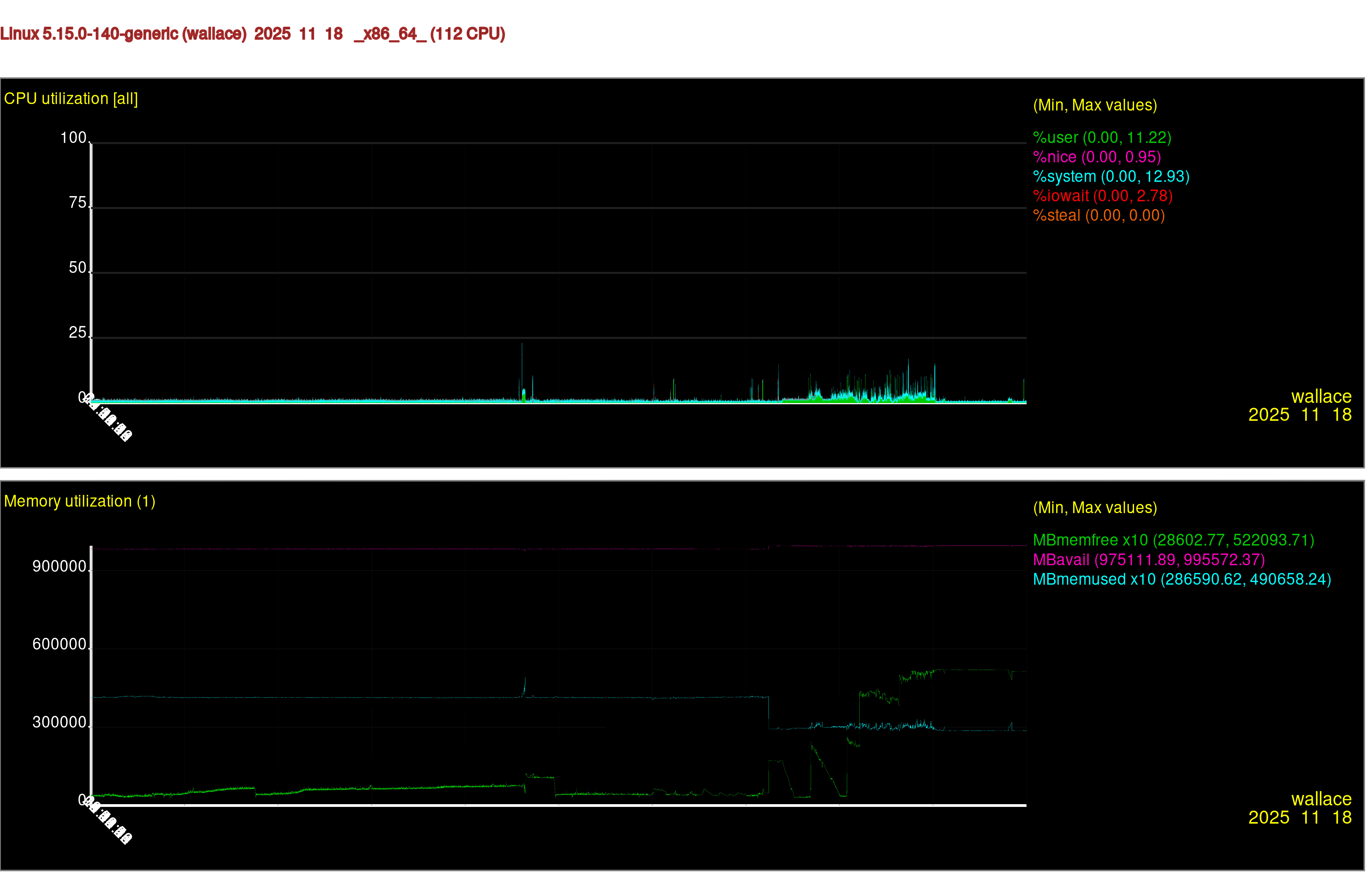Click the %nice legend label
This screenshot has height=873, width=1372.
(x=1097, y=157)
